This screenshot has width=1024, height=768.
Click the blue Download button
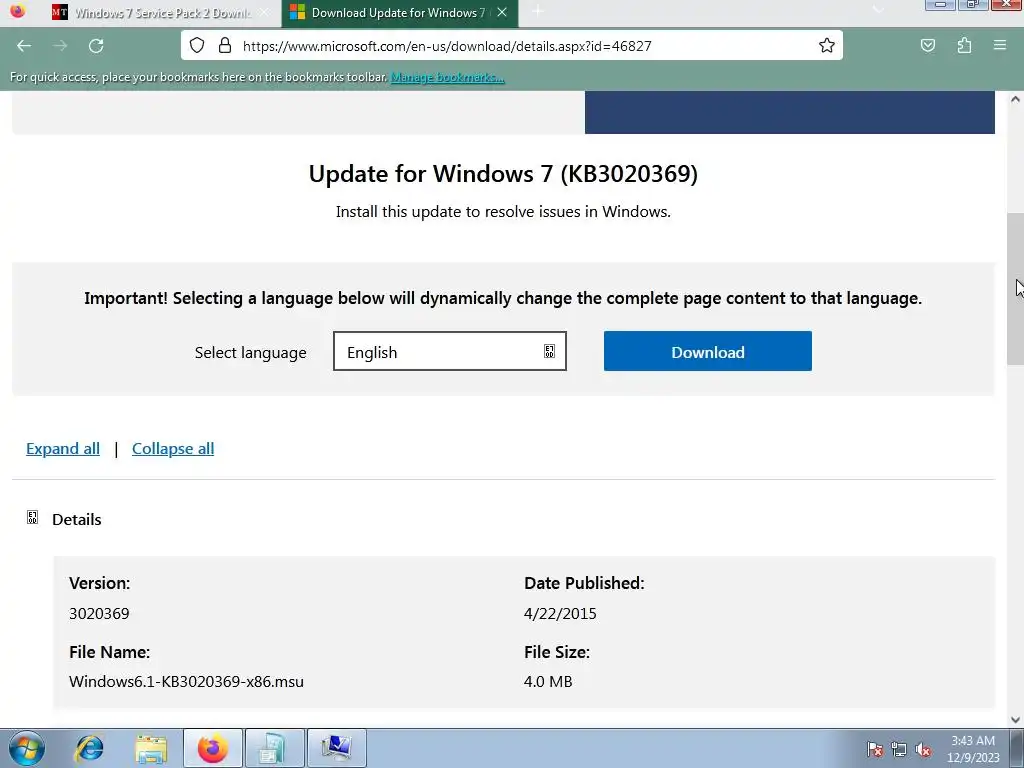click(708, 351)
